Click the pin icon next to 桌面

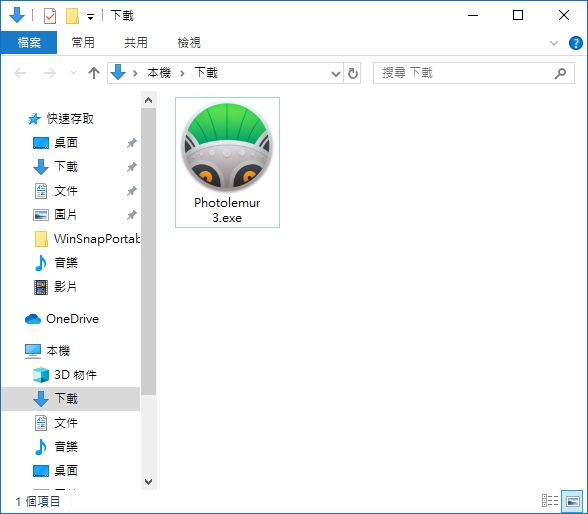point(132,143)
